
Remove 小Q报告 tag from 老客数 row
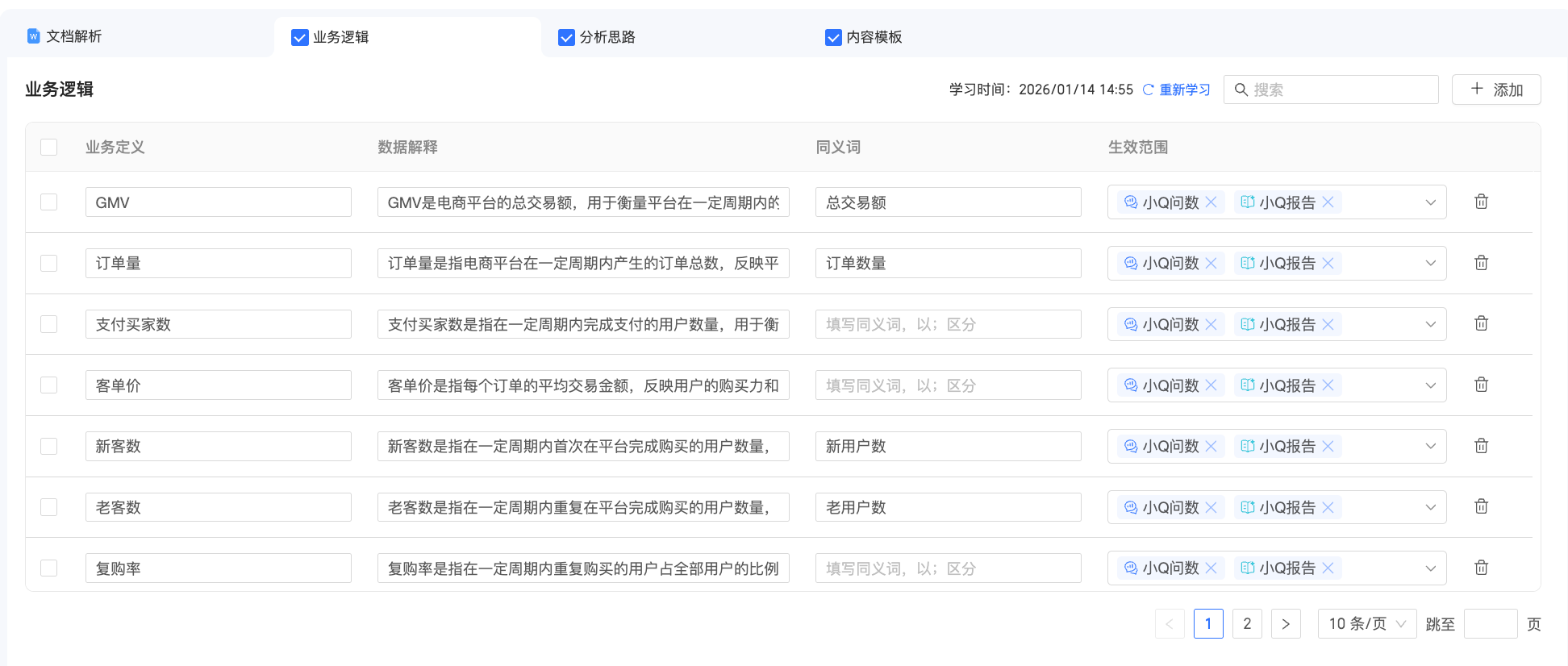click(x=1328, y=507)
